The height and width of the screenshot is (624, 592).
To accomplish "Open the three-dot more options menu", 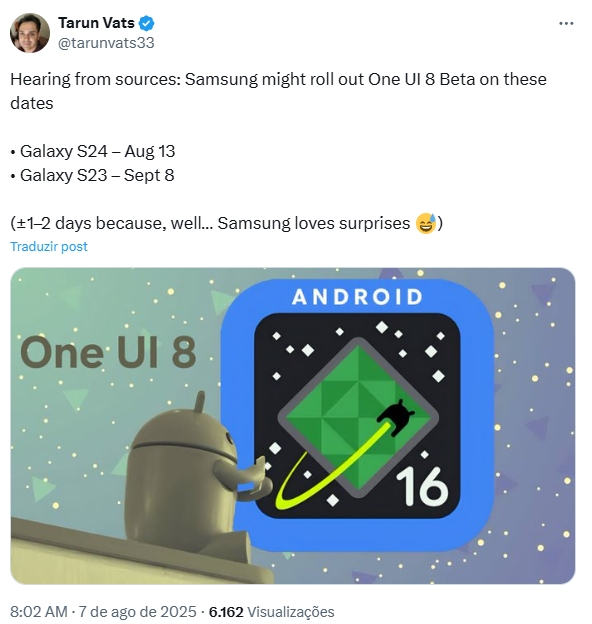I will click(566, 23).
